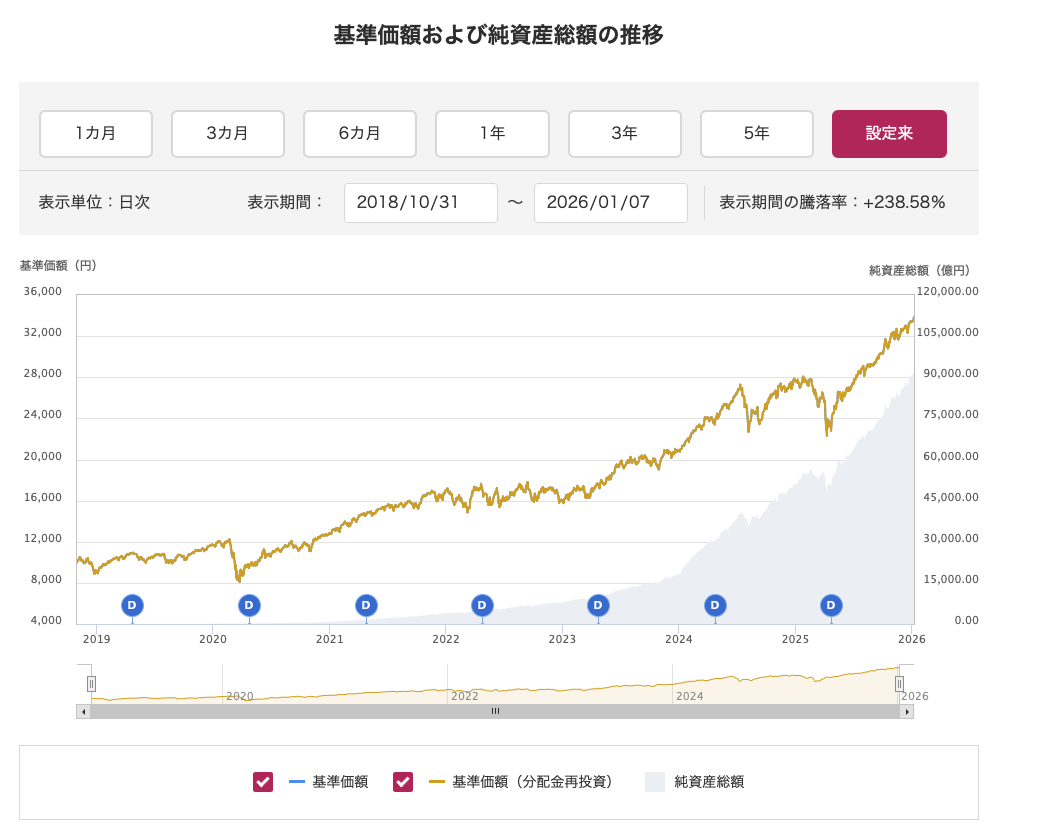The width and height of the screenshot is (1039, 833).
Task: Select the 1カ月 period
Action: pos(96,134)
